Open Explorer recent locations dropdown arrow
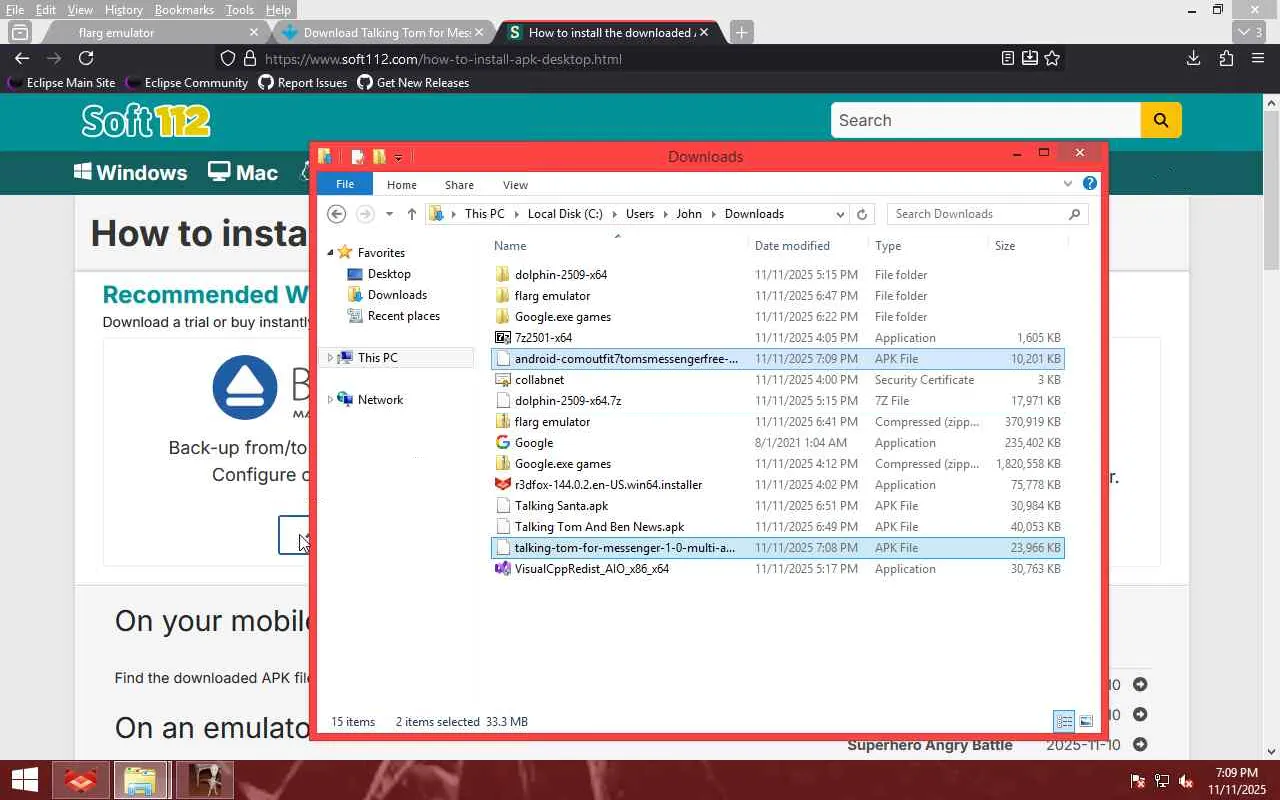1280x800 pixels. click(389, 214)
